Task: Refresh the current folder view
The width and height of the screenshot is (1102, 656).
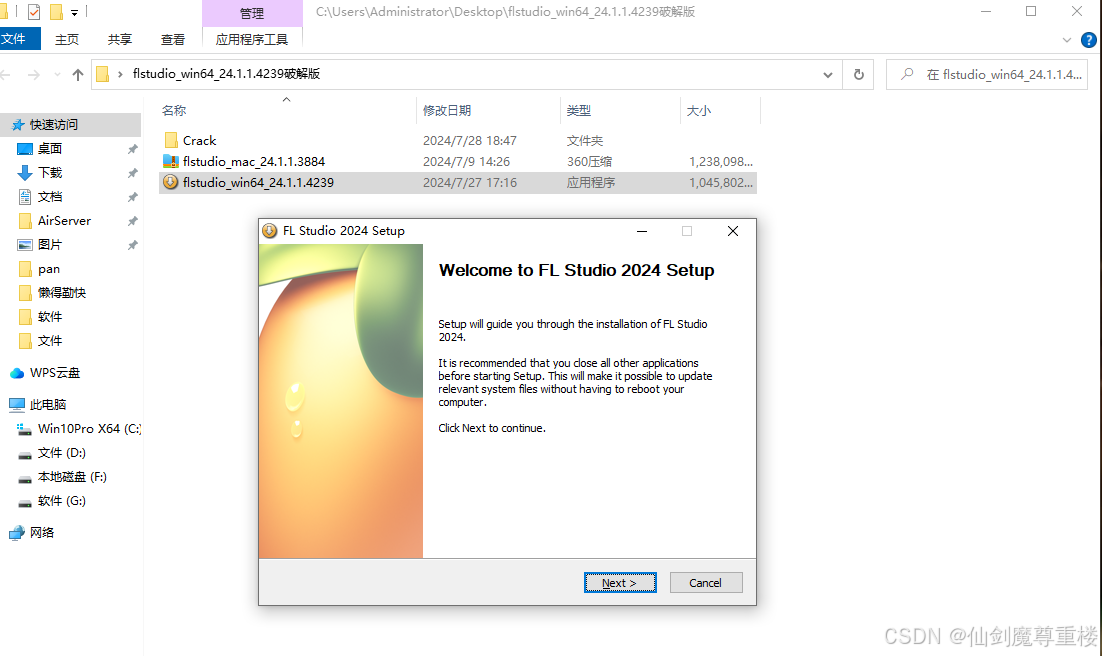Action: click(x=858, y=74)
